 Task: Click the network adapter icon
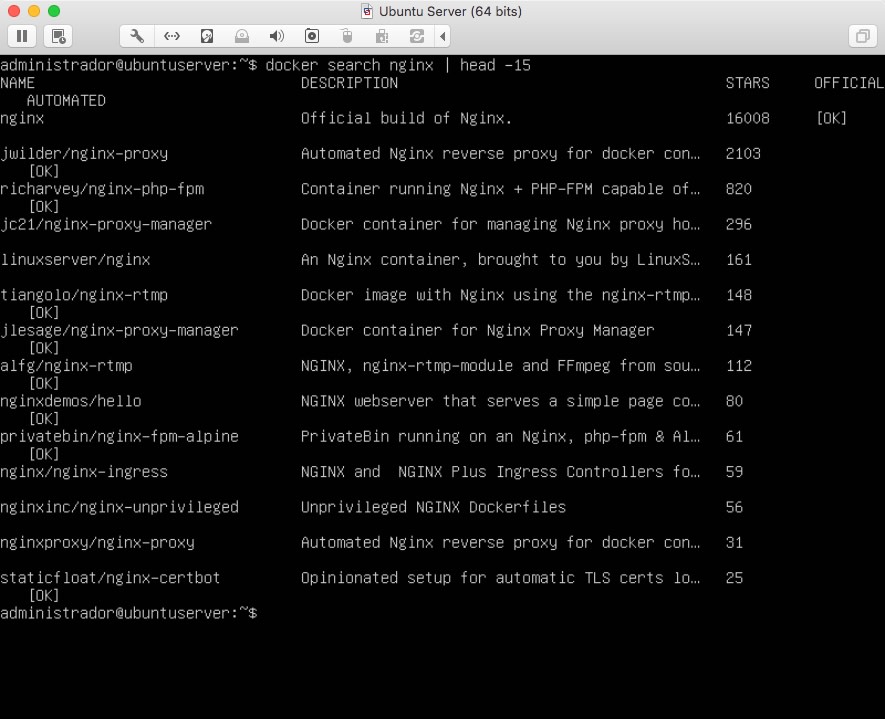172,37
